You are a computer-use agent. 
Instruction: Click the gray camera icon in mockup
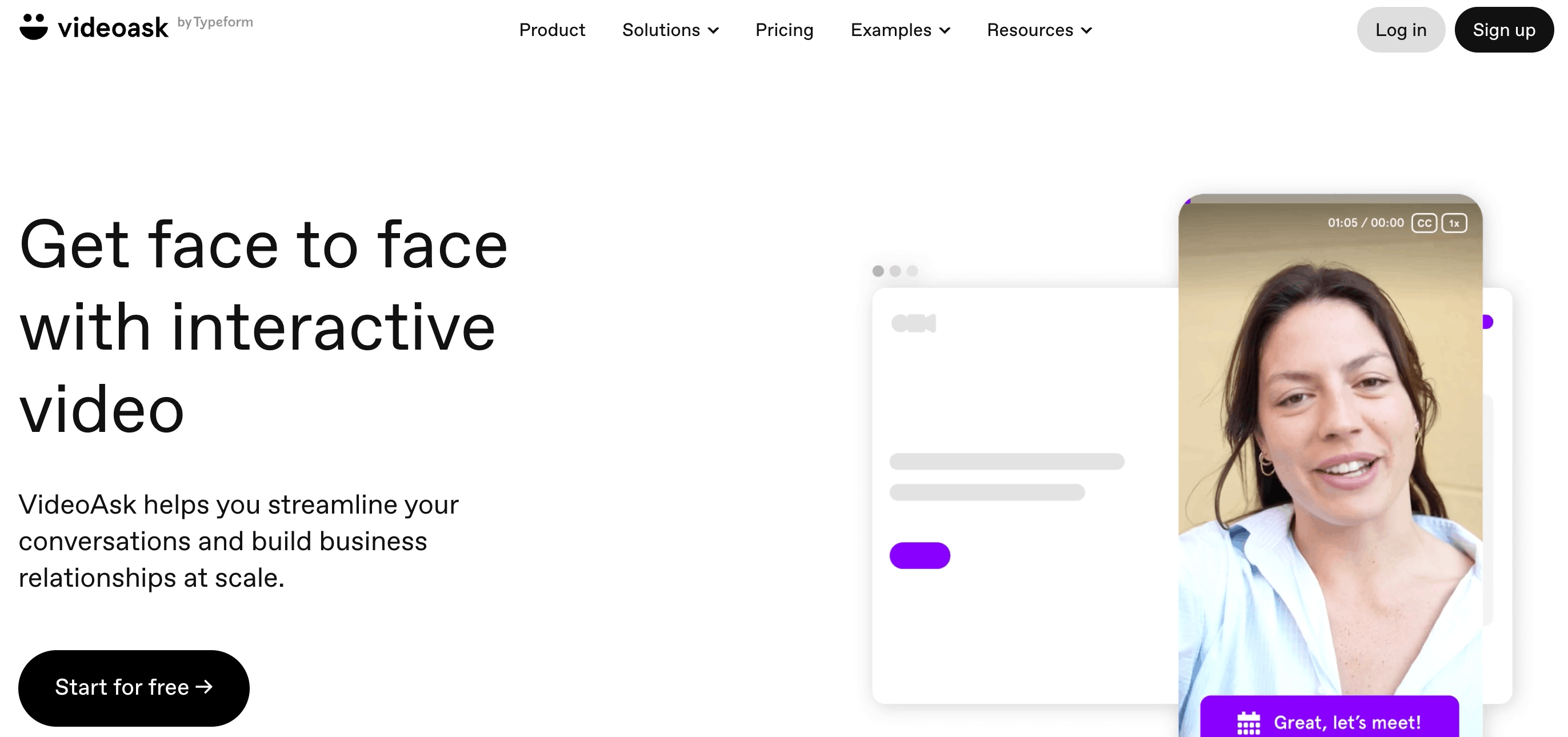[x=913, y=323]
